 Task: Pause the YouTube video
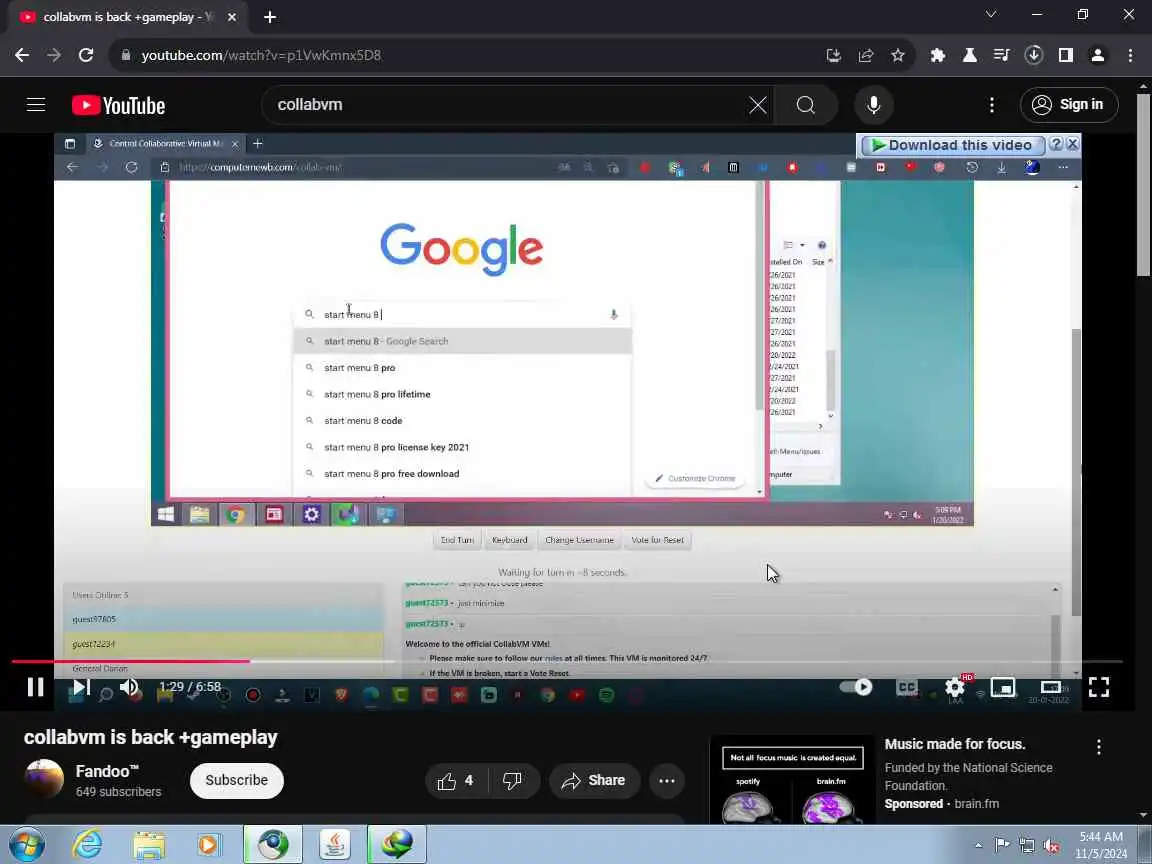pos(35,687)
